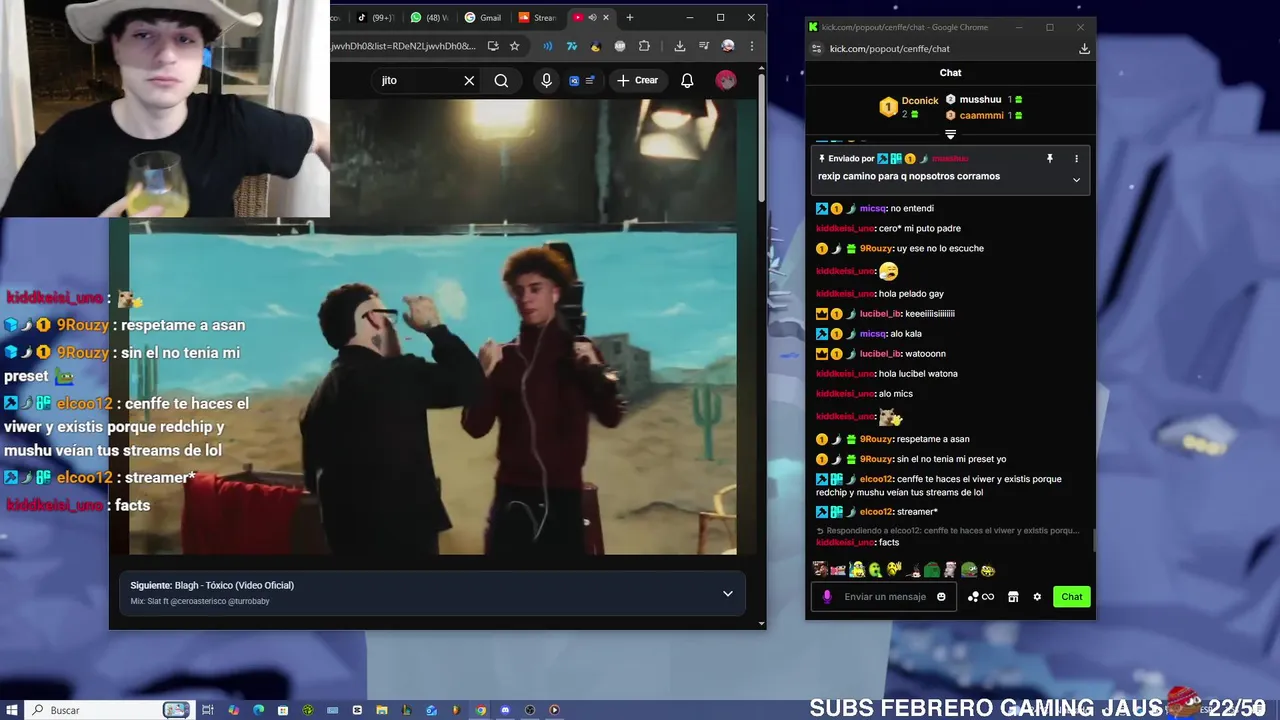Screen dimensions: 1280x720
Task: Open a new Chrome tab
Action: click(629, 17)
